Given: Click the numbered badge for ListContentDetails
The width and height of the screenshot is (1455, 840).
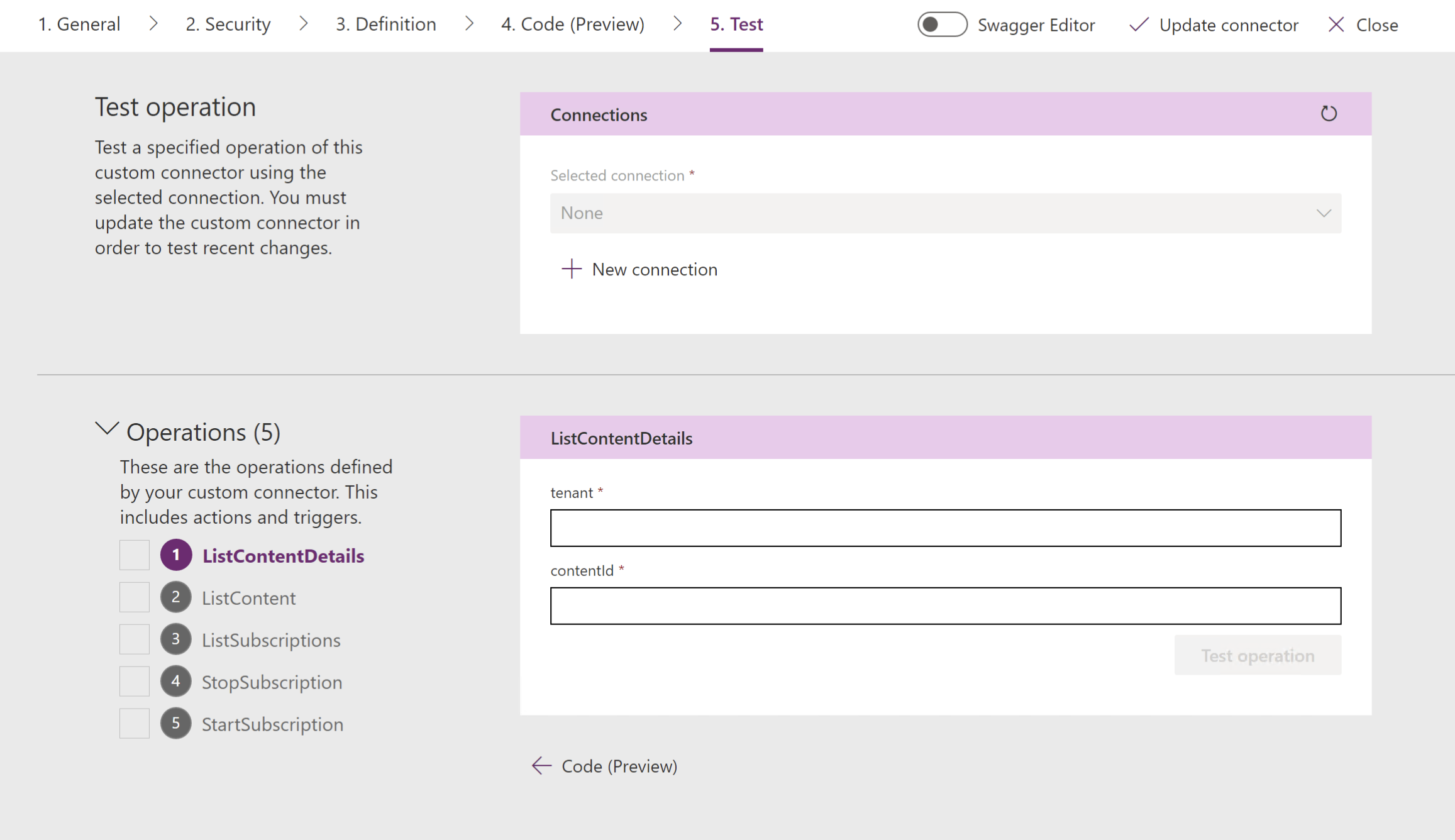Looking at the screenshot, I should tap(176, 555).
